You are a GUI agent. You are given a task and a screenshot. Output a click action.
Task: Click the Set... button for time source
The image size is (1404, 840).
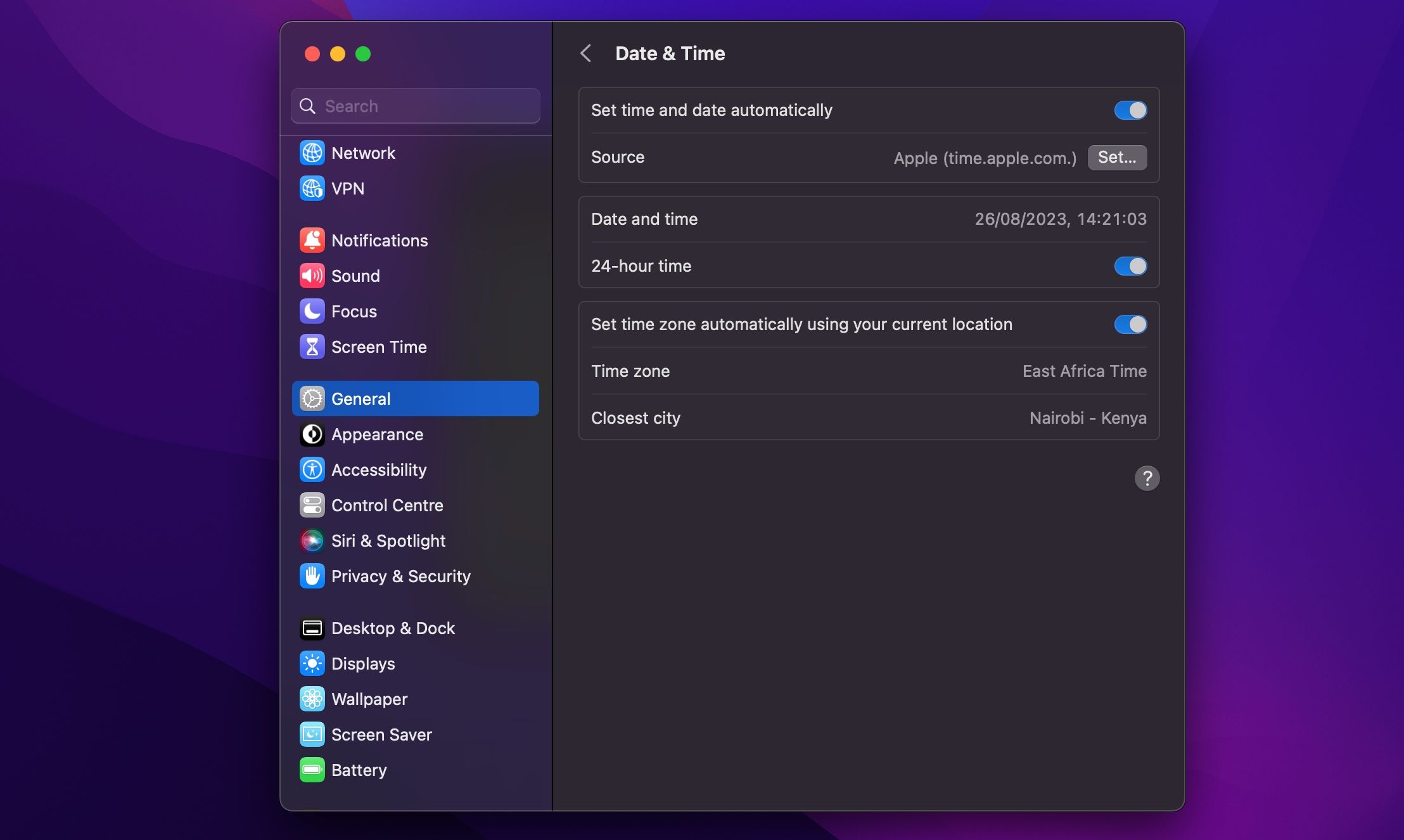pos(1117,157)
